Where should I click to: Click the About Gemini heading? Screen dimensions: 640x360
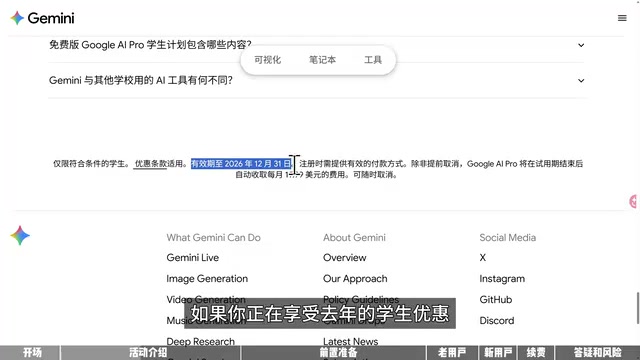[354, 238]
